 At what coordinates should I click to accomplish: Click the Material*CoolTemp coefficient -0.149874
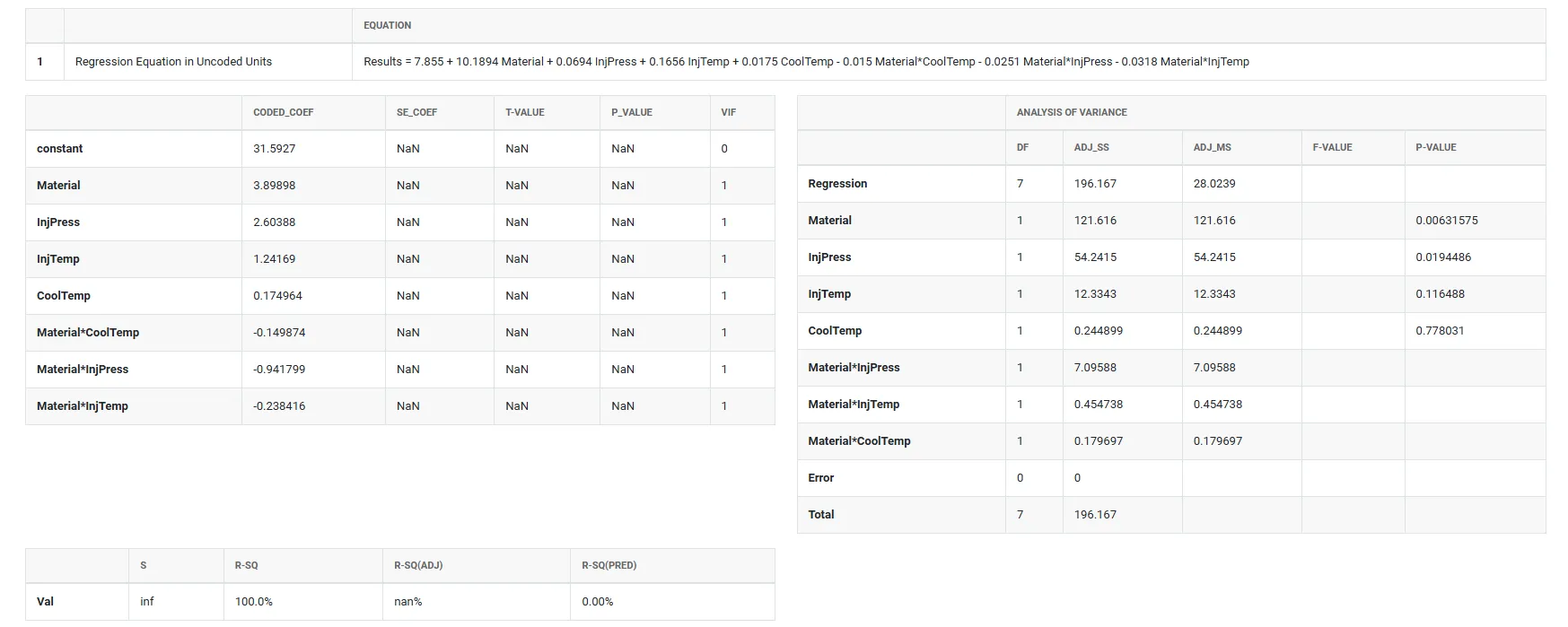click(x=279, y=333)
